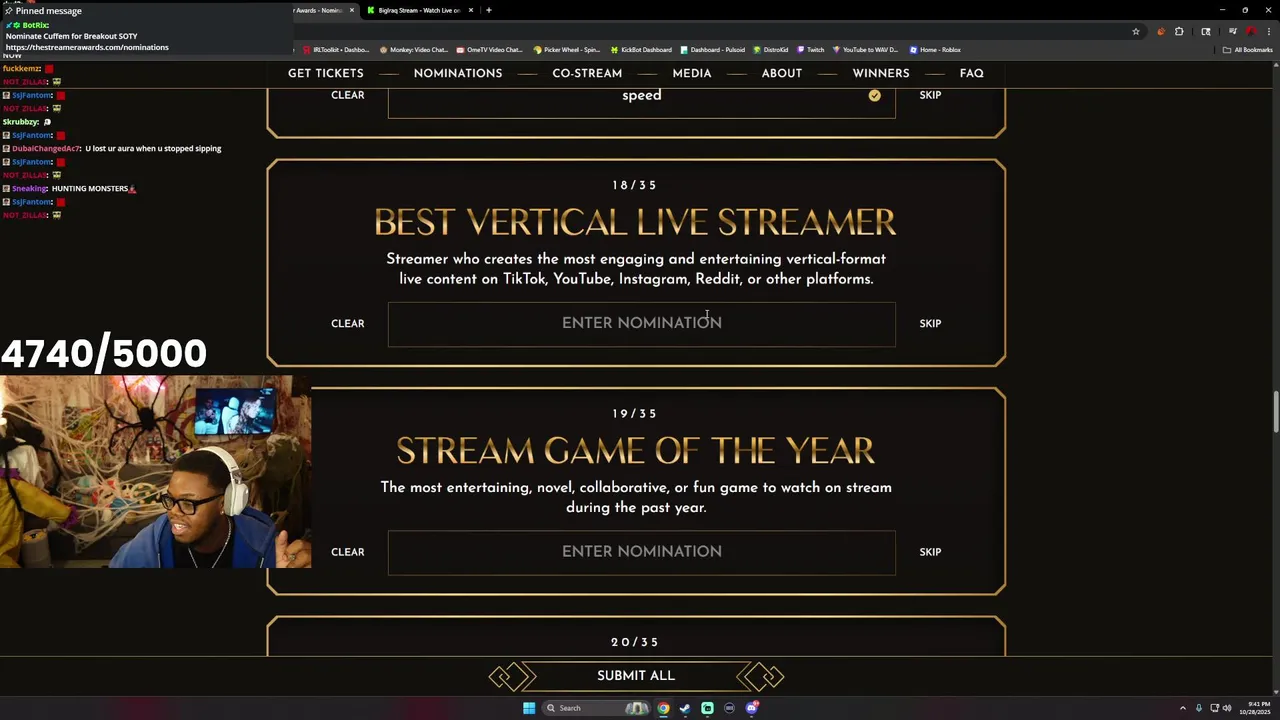Click the Windows taskbar Search box
Image resolution: width=1280 pixels, height=720 pixels.
[595, 708]
